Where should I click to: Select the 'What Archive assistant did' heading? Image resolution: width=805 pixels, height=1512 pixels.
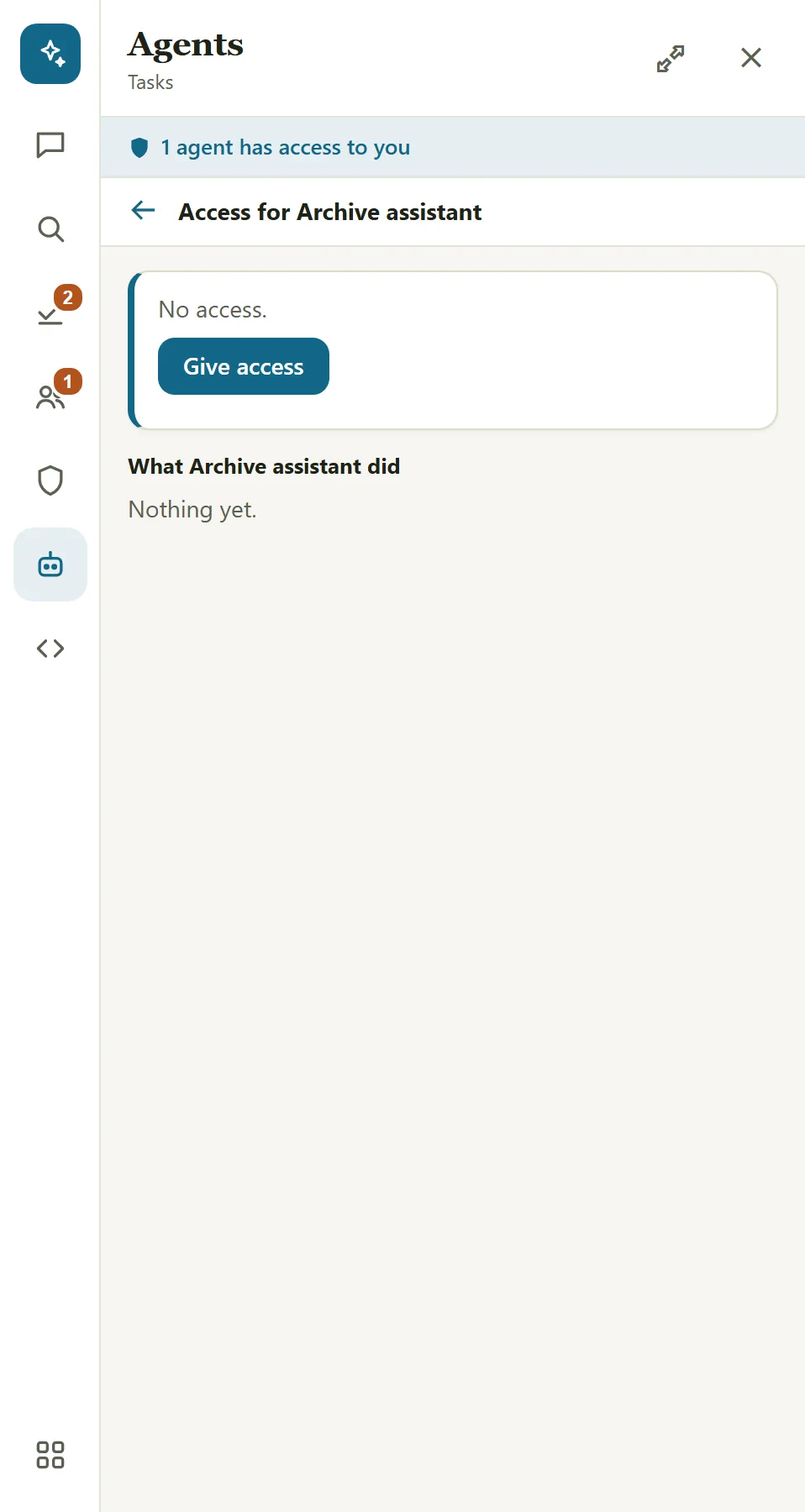pyautogui.click(x=264, y=466)
